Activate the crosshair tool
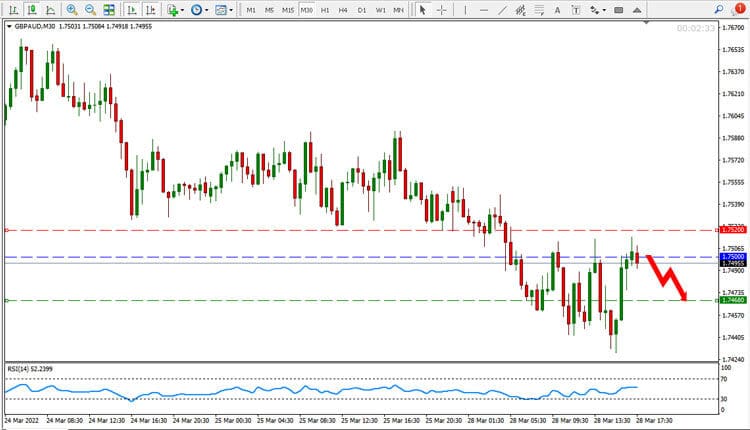 tap(442, 10)
